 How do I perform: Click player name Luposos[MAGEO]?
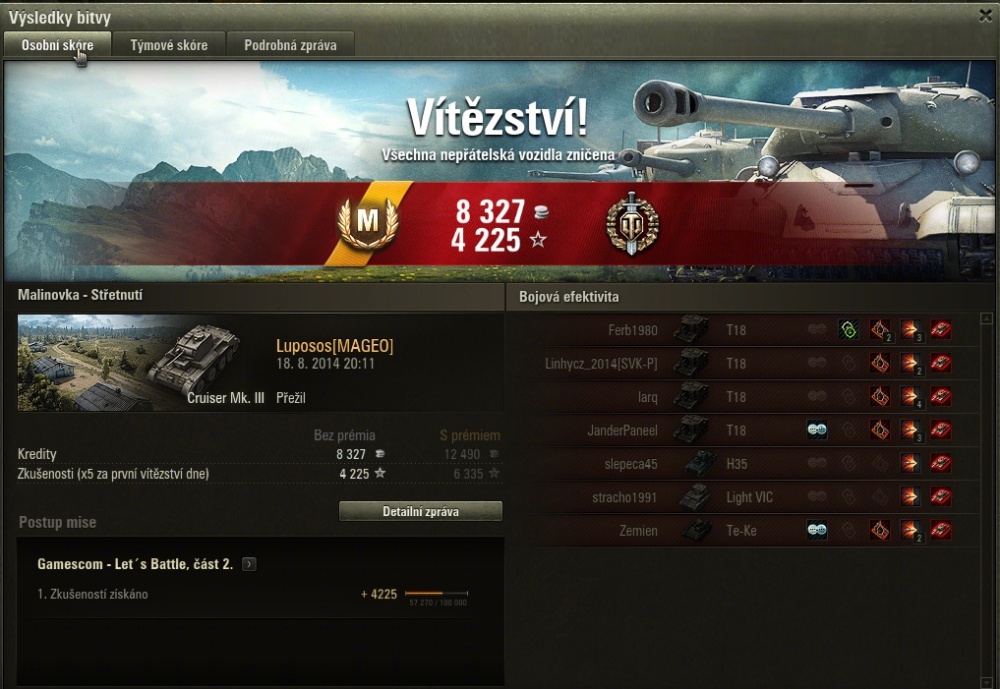click(x=335, y=346)
